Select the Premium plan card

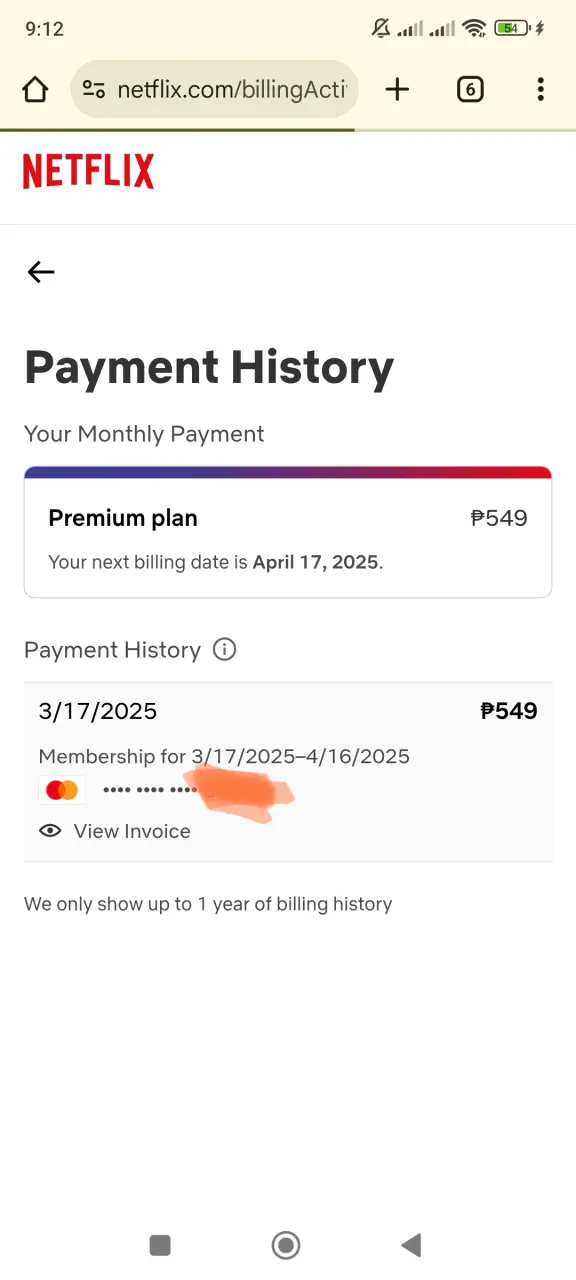pos(288,532)
